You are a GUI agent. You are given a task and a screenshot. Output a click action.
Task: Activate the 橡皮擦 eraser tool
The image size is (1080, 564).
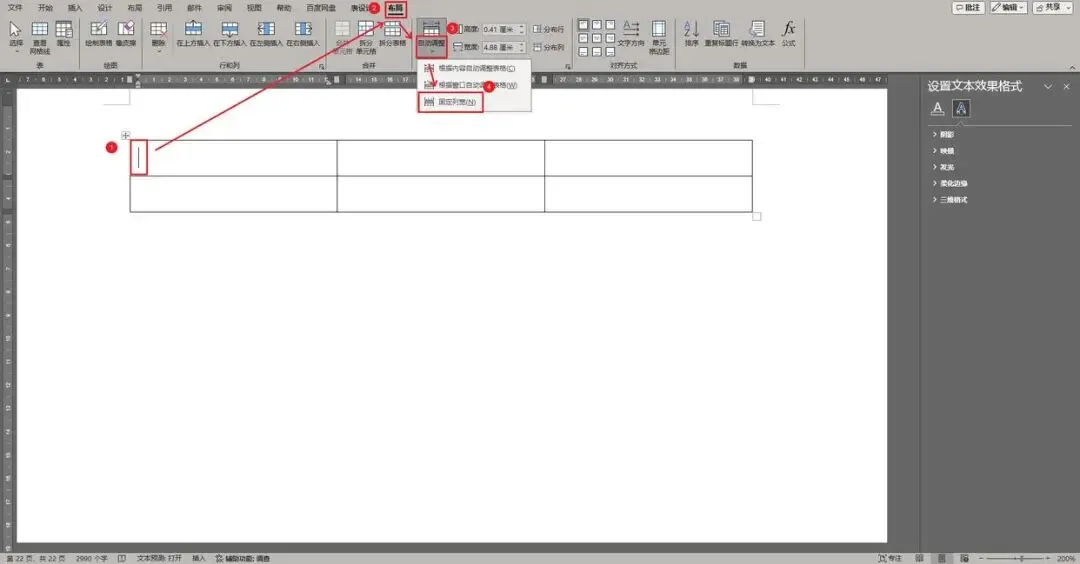[x=126, y=34]
